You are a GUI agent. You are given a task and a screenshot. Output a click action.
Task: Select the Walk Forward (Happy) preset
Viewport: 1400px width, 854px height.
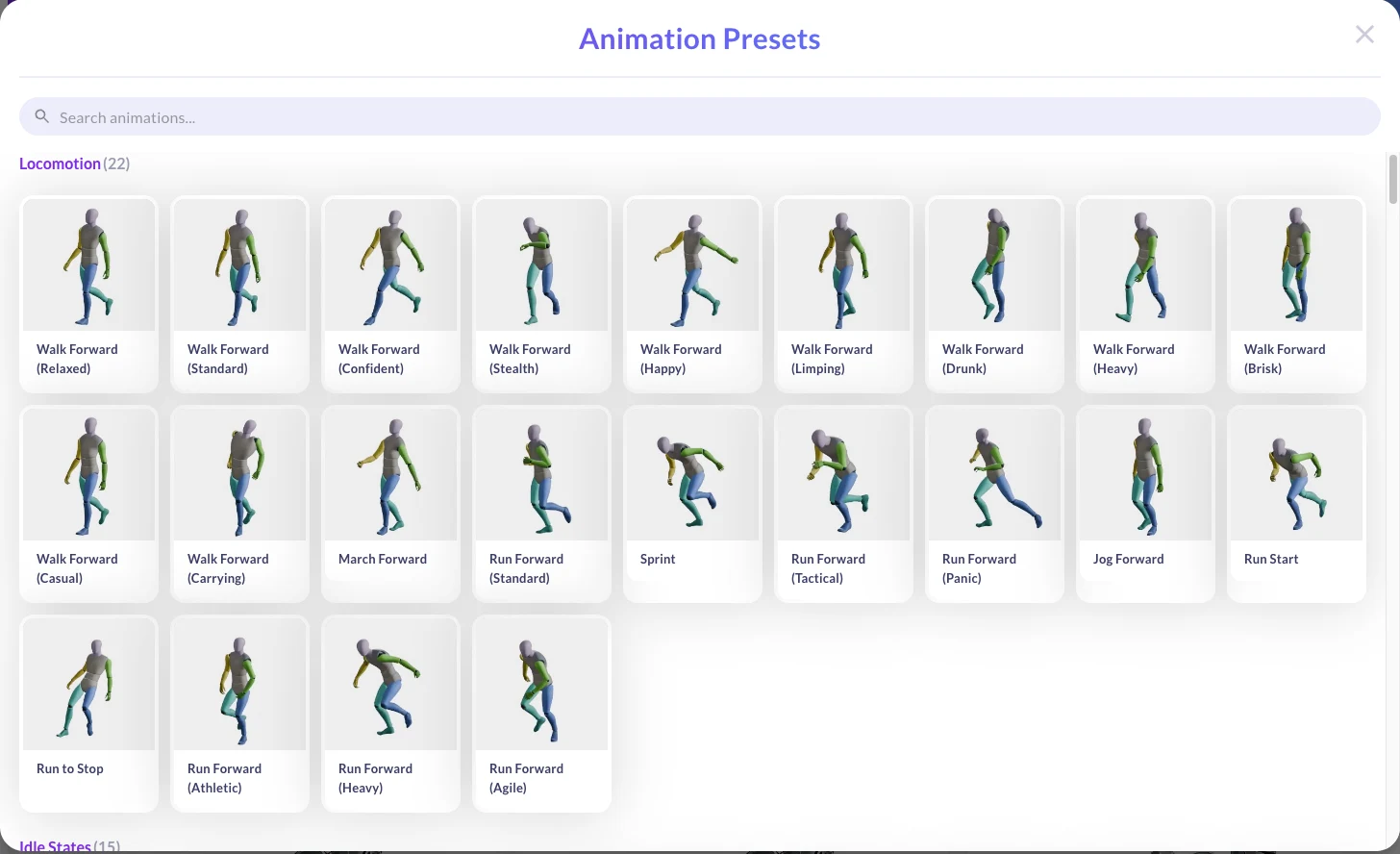pos(692,294)
